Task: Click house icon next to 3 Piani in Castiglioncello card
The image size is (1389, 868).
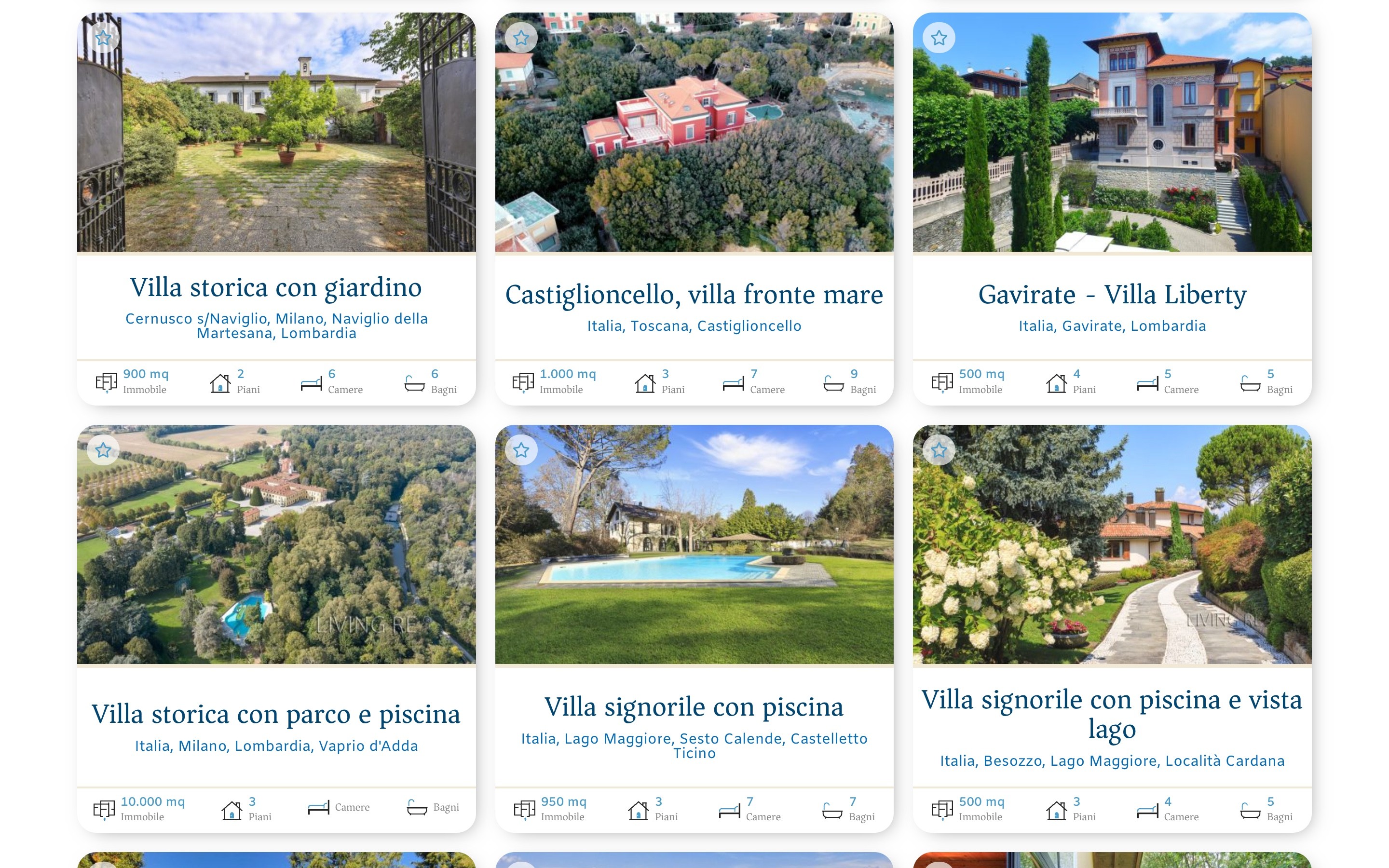Action: [645, 382]
